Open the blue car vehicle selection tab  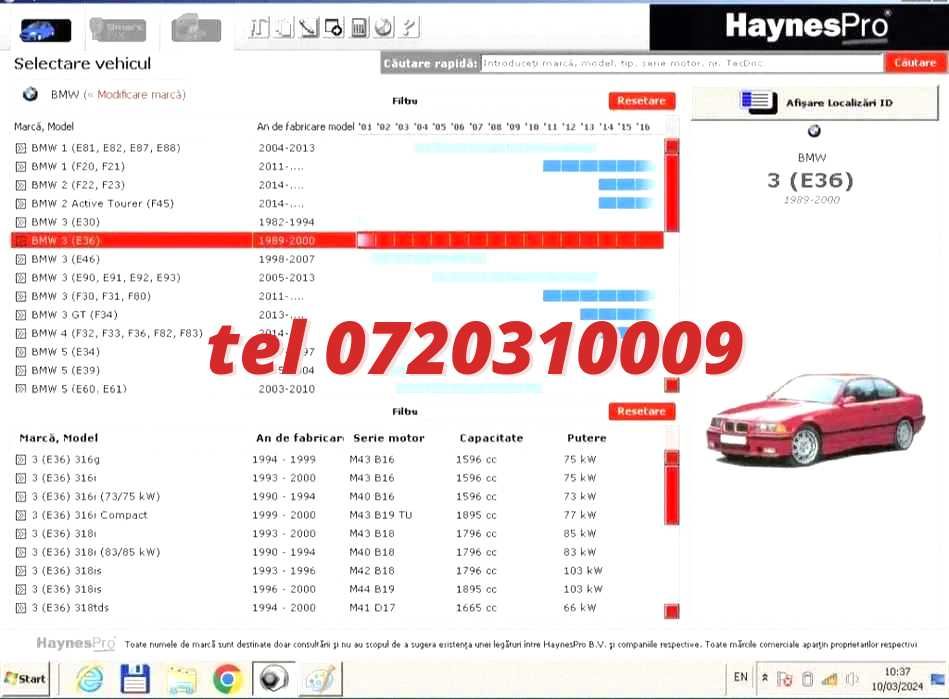45,30
